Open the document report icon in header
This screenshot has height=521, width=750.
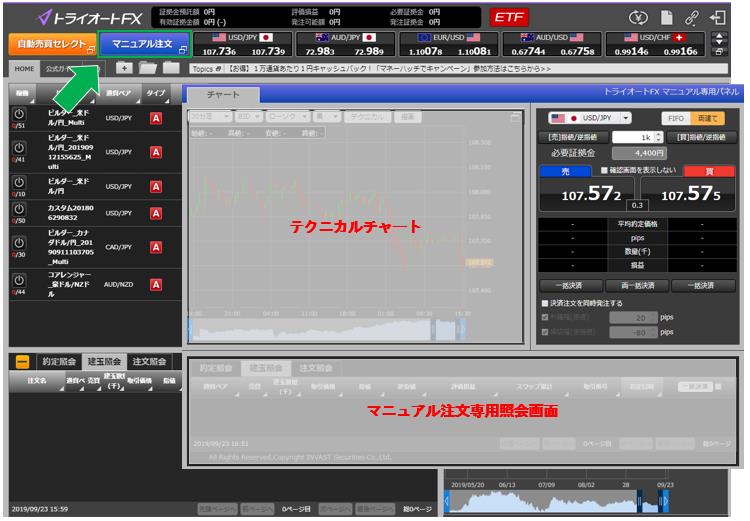click(x=666, y=18)
